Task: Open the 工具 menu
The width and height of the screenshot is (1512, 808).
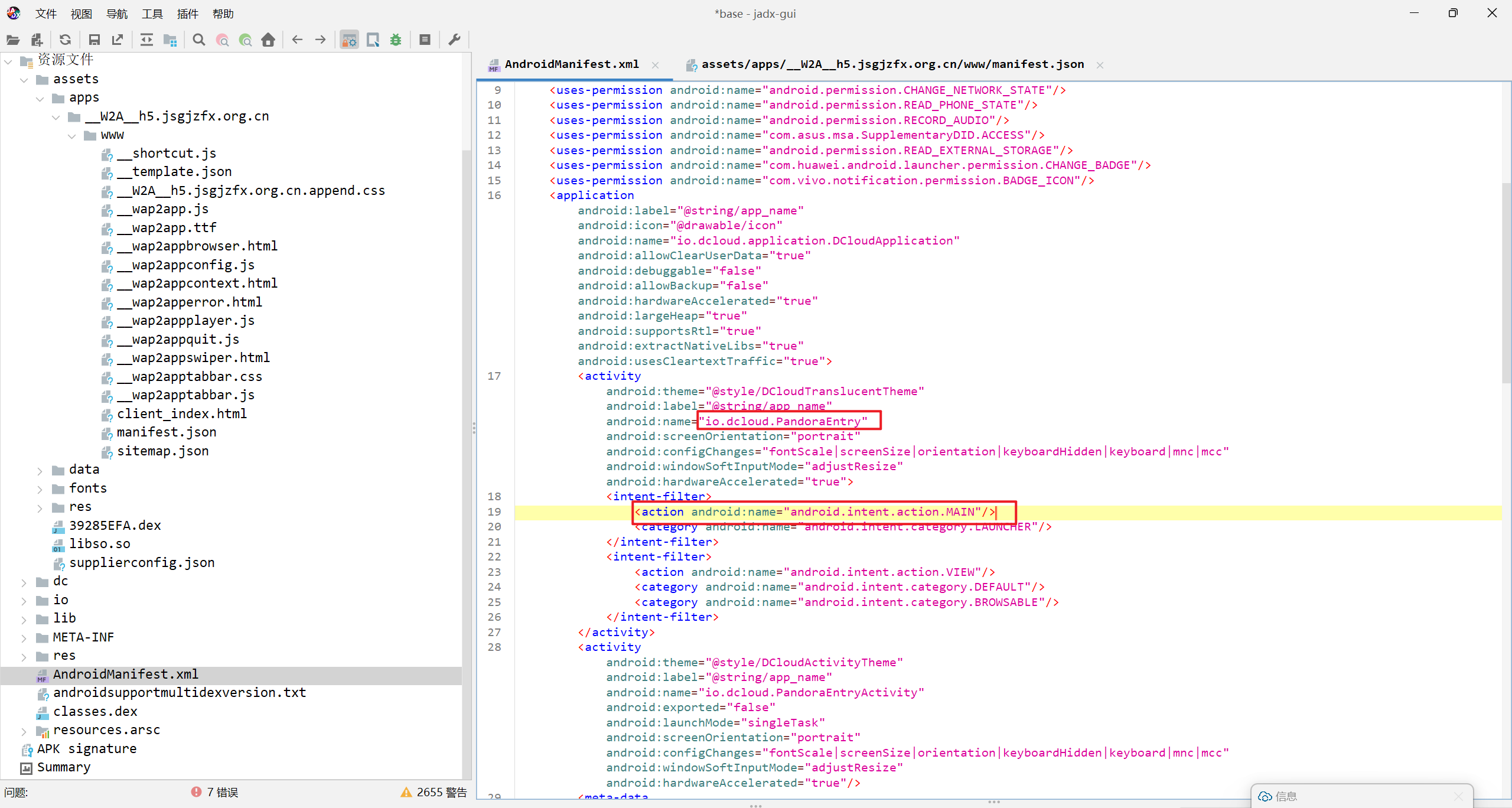Action: pos(152,14)
